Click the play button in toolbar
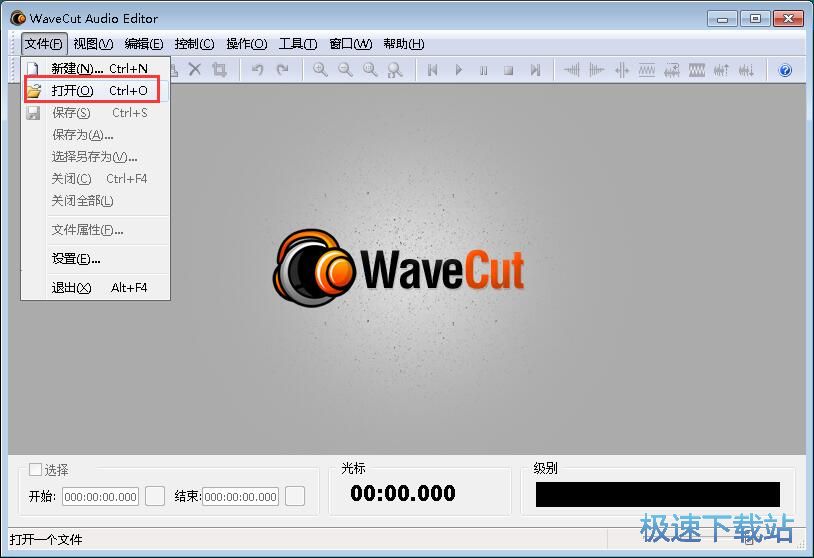 pyautogui.click(x=458, y=70)
